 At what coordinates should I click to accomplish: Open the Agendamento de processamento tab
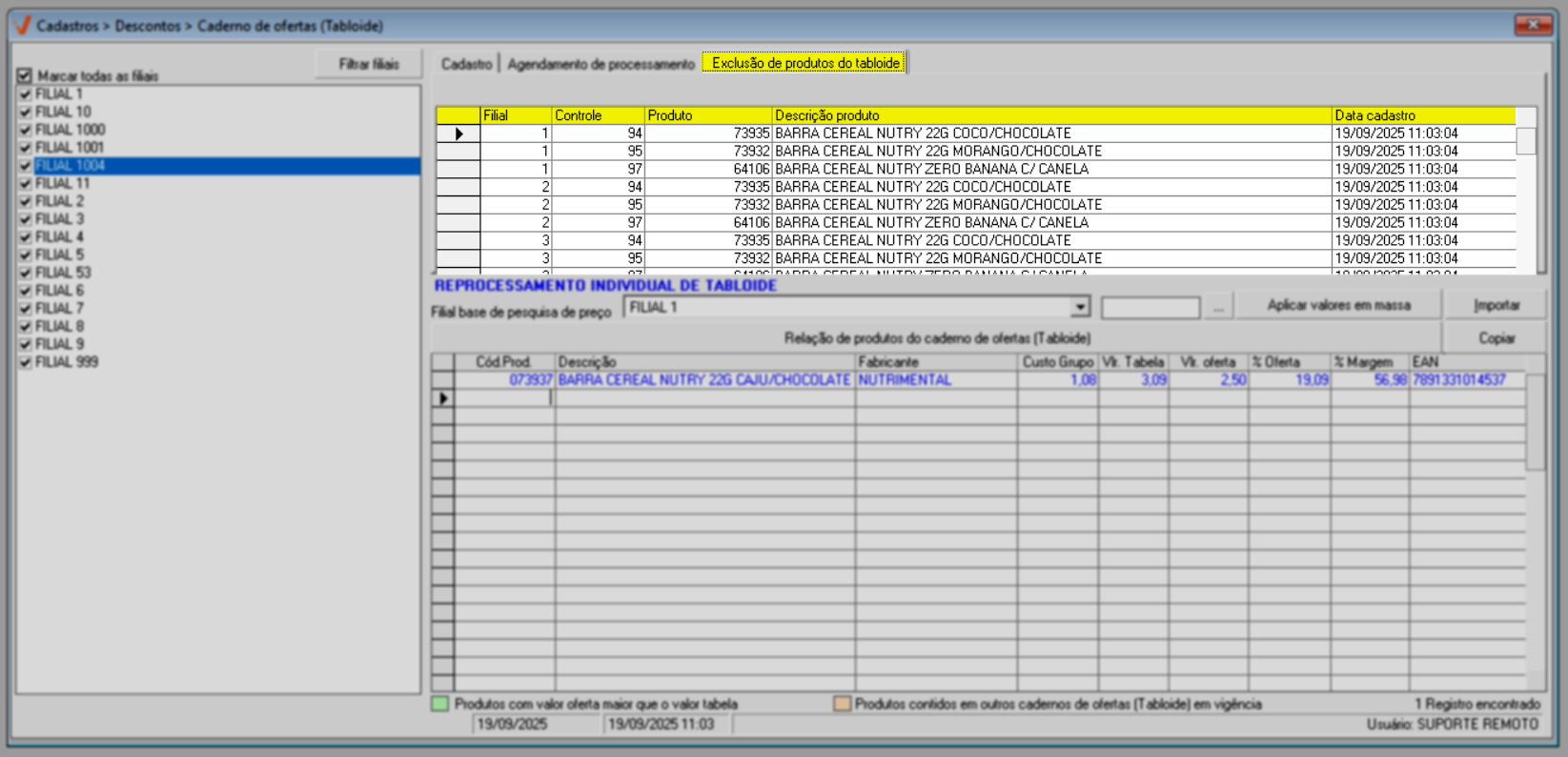[601, 64]
